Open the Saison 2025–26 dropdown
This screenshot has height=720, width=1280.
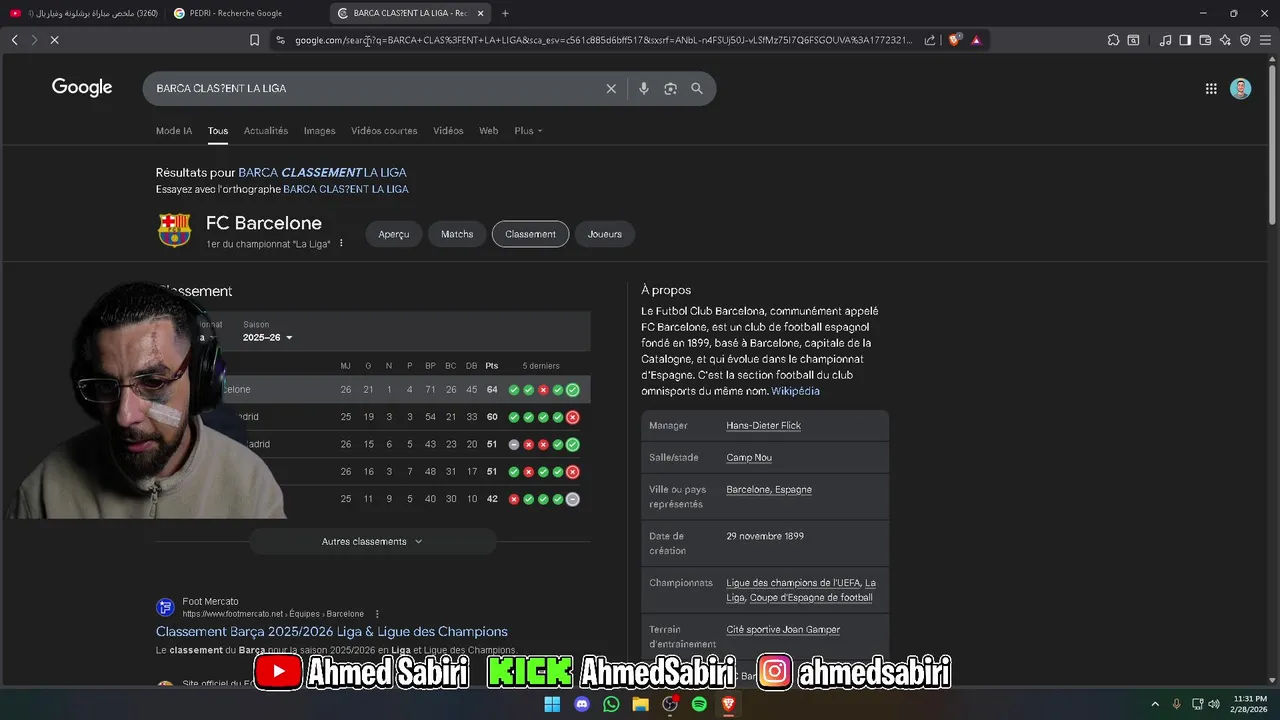coord(268,338)
